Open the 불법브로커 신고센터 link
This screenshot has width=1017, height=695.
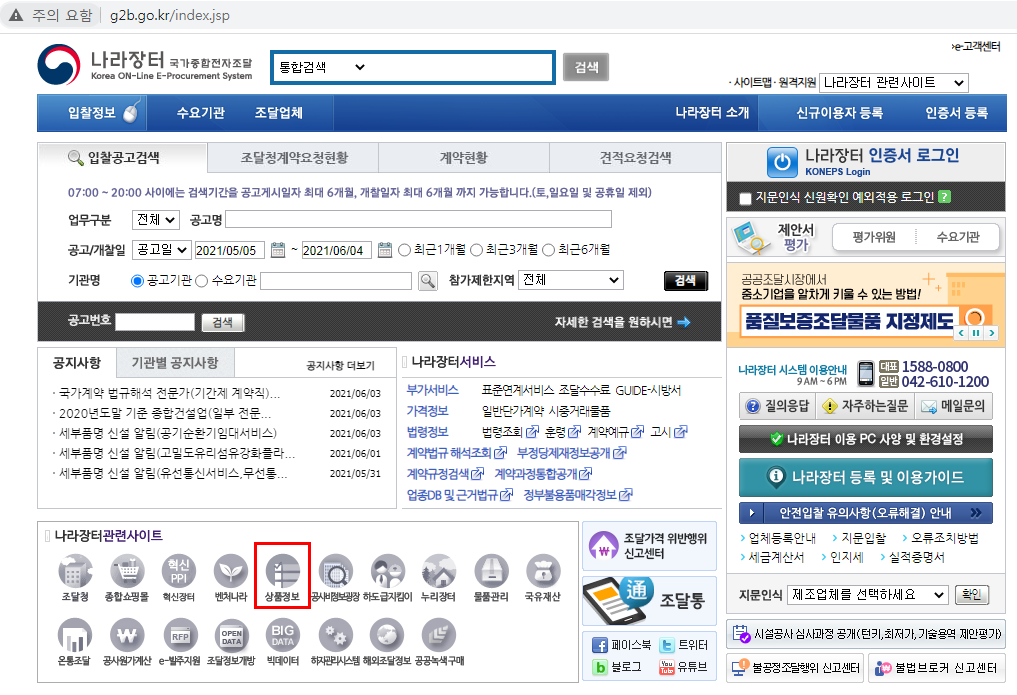pyautogui.click(x=937, y=668)
